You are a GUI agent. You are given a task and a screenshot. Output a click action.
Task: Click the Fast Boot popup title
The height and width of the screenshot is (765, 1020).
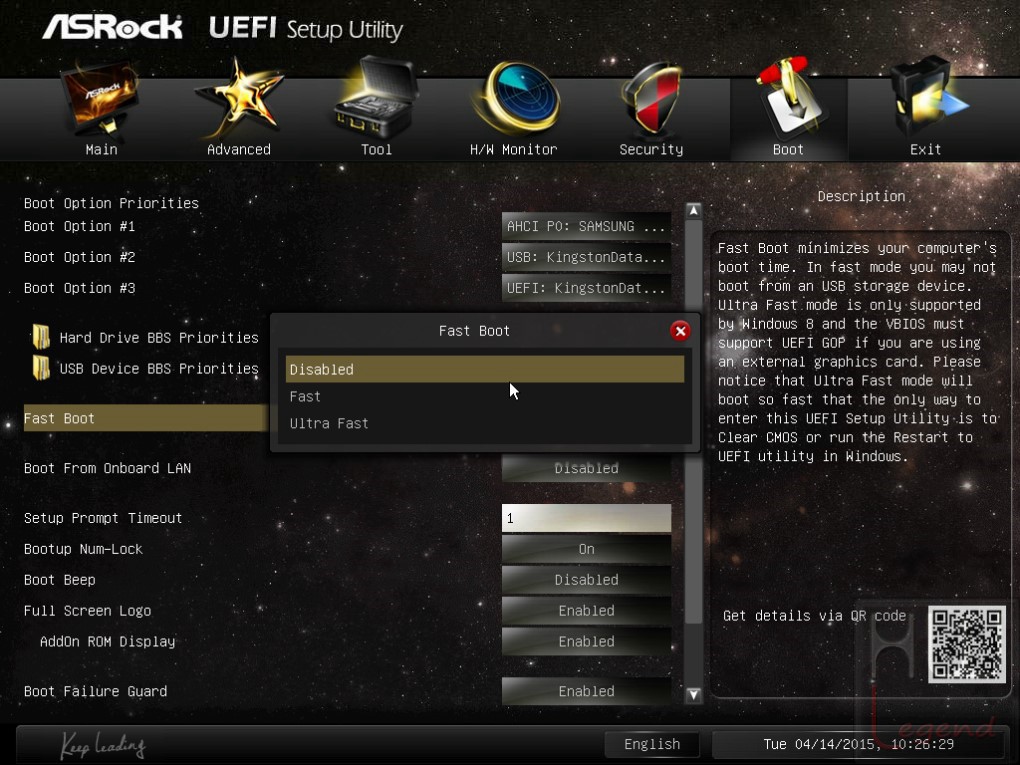(x=474, y=331)
